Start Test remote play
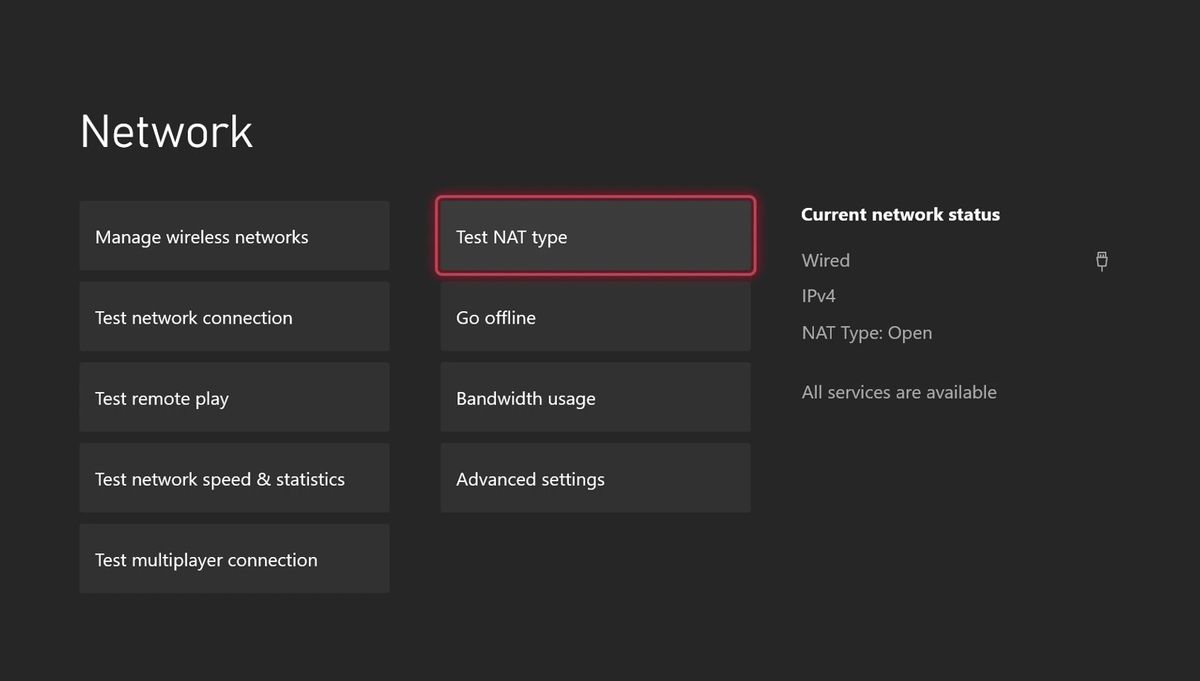1200x681 pixels. tap(234, 397)
